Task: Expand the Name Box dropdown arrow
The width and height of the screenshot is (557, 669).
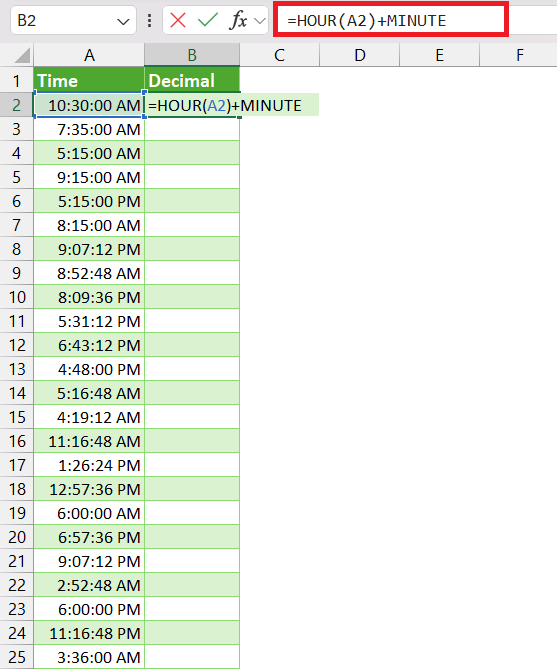Action: (123, 21)
